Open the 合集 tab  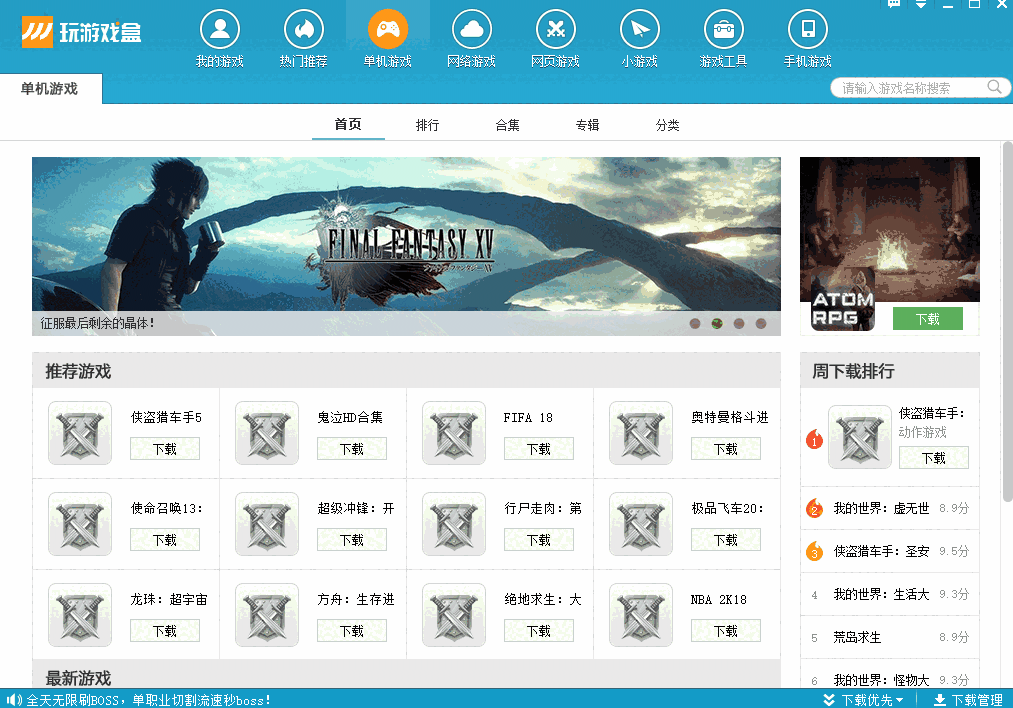point(507,125)
